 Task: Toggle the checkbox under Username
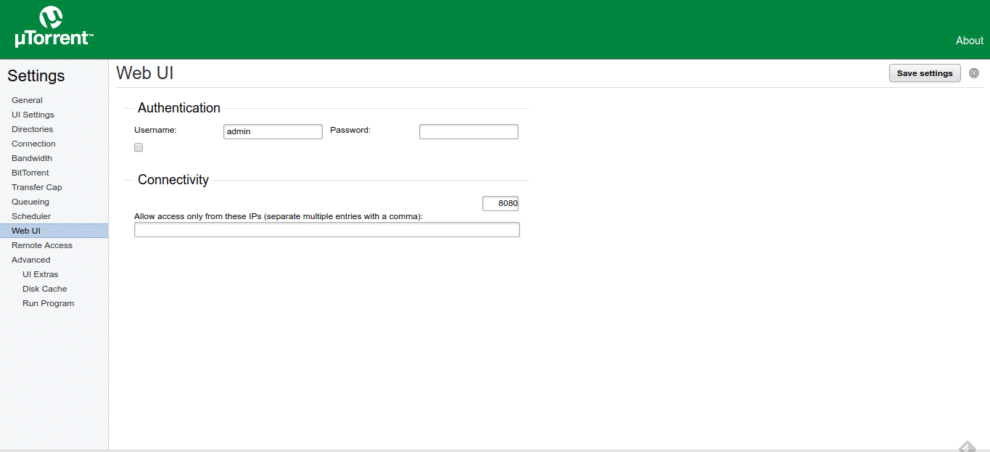139,147
